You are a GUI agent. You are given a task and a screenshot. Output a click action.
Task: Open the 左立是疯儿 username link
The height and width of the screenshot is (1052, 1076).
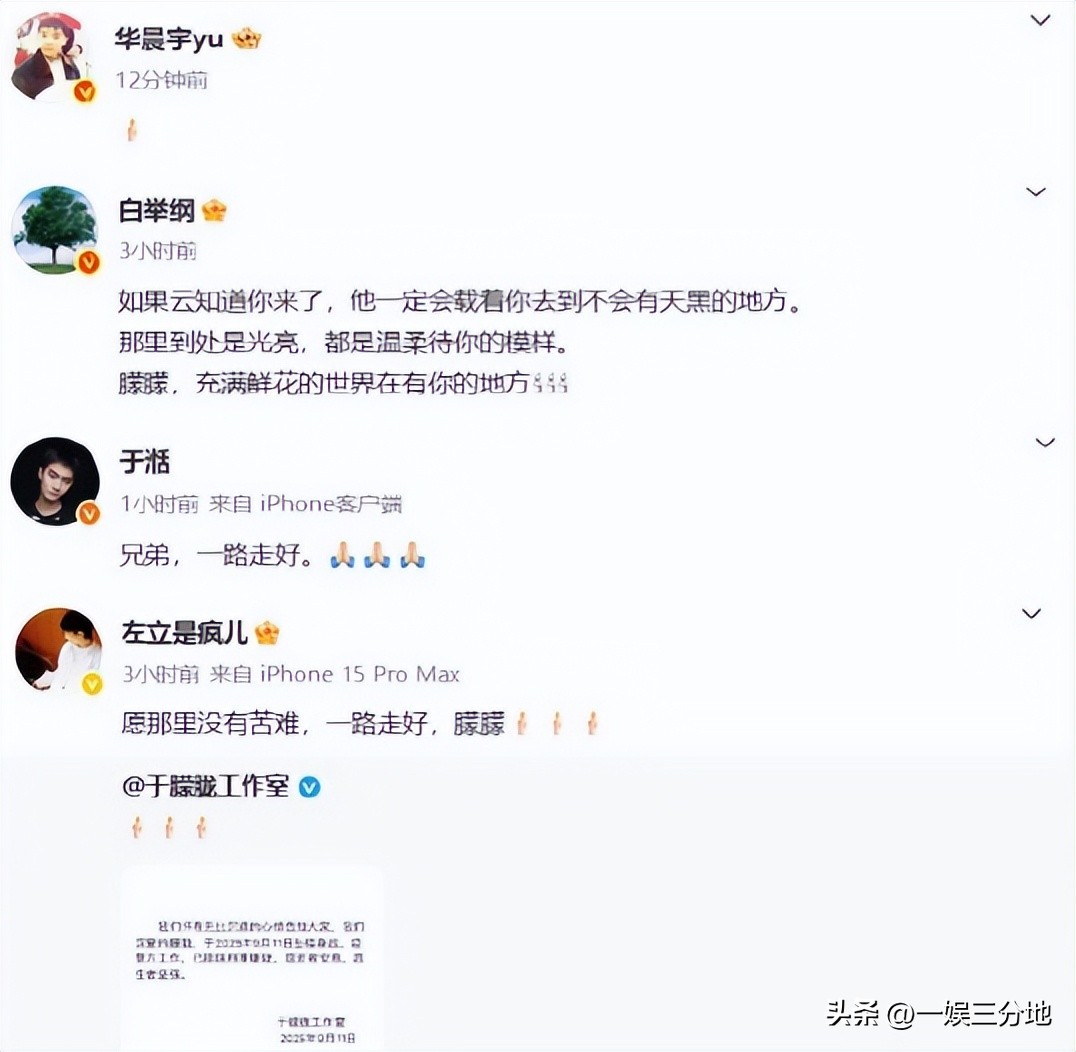185,633
